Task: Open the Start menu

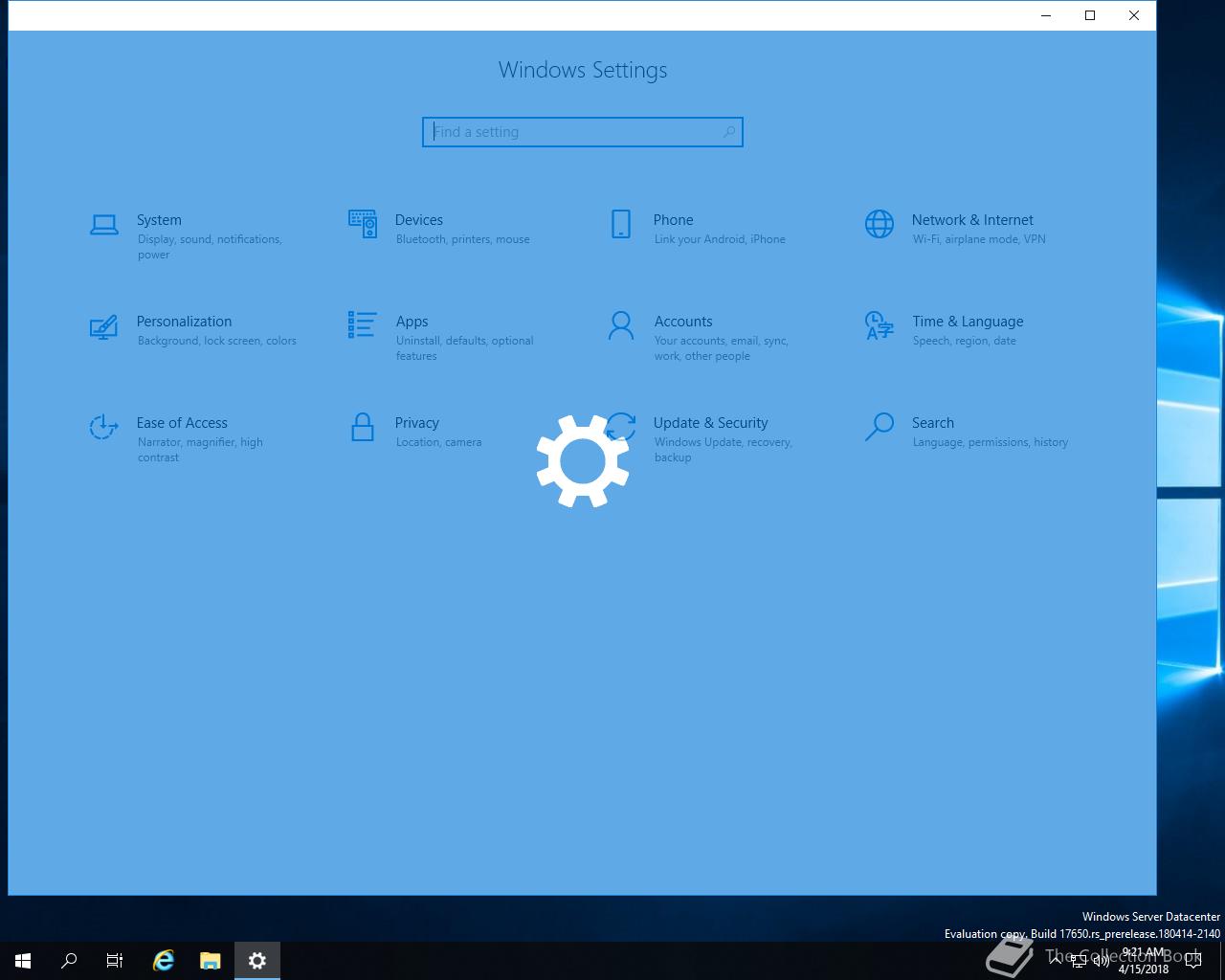Action: click(x=23, y=961)
